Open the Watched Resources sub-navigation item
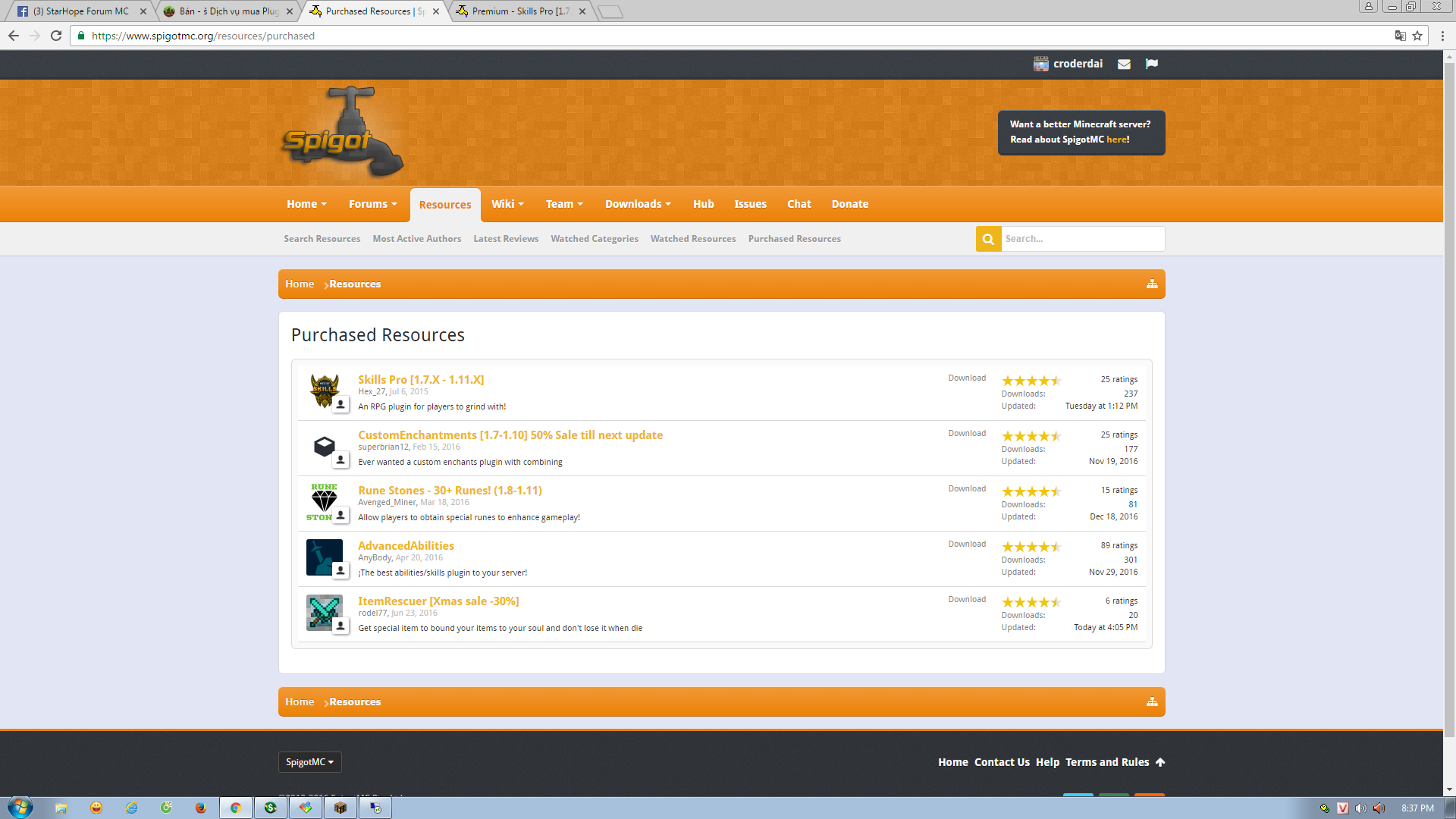This screenshot has width=1456, height=819. pos(692,239)
